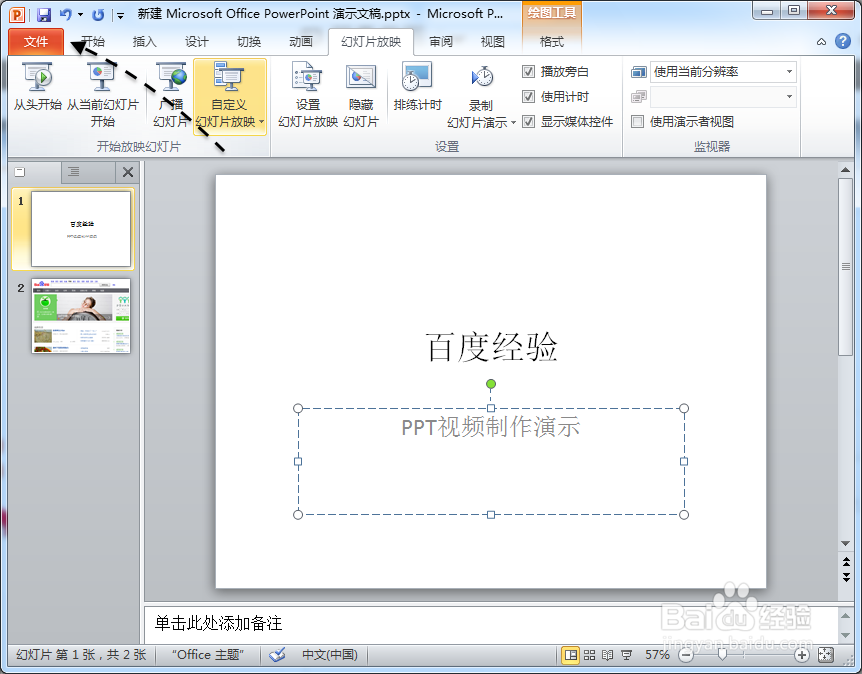The height and width of the screenshot is (674, 862).
Task: Open the Drawing Tools Format (格式) tab
Action: (x=552, y=42)
